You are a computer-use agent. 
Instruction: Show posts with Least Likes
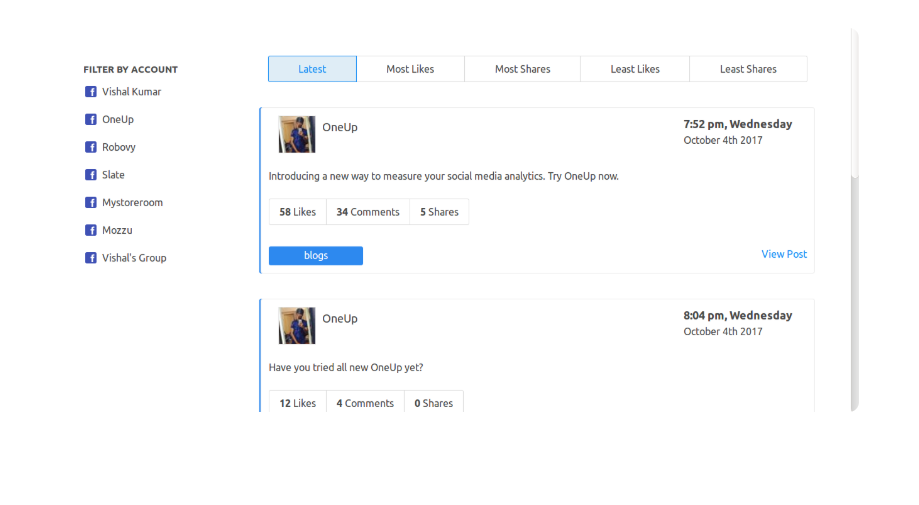point(635,69)
